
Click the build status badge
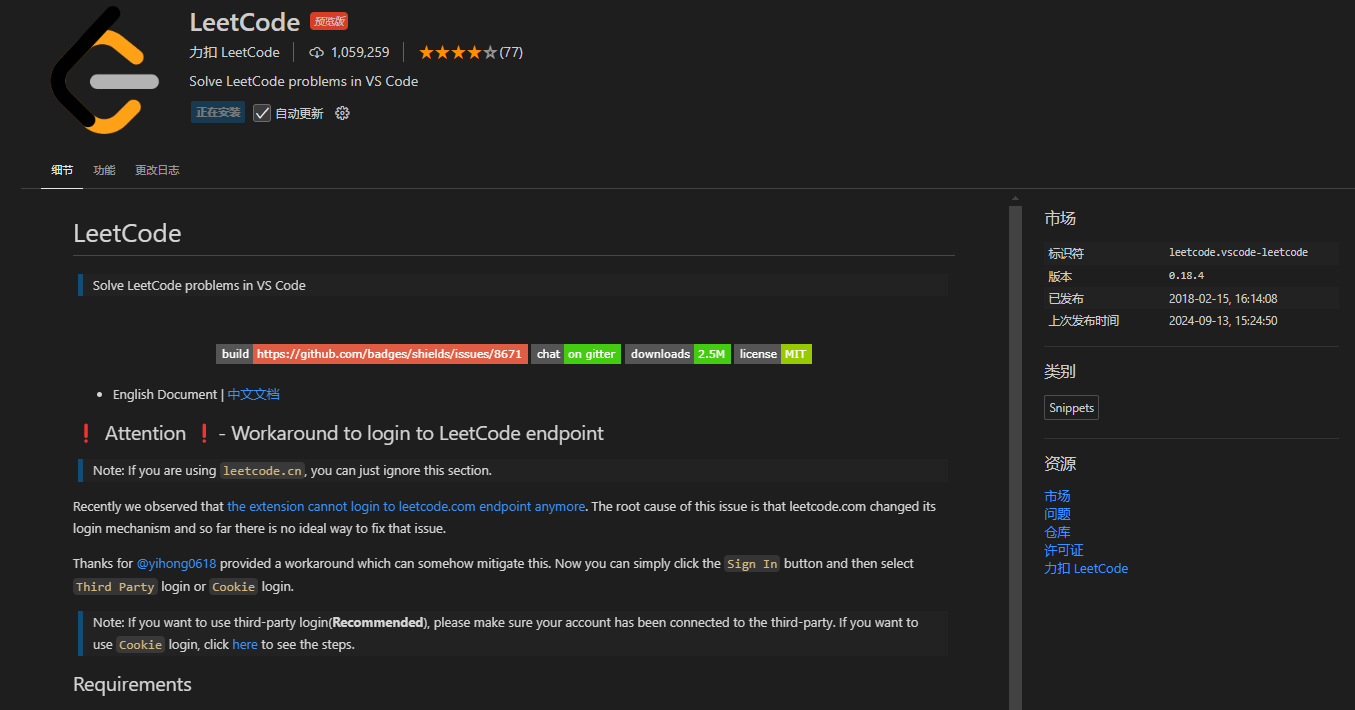pyautogui.click(x=372, y=354)
